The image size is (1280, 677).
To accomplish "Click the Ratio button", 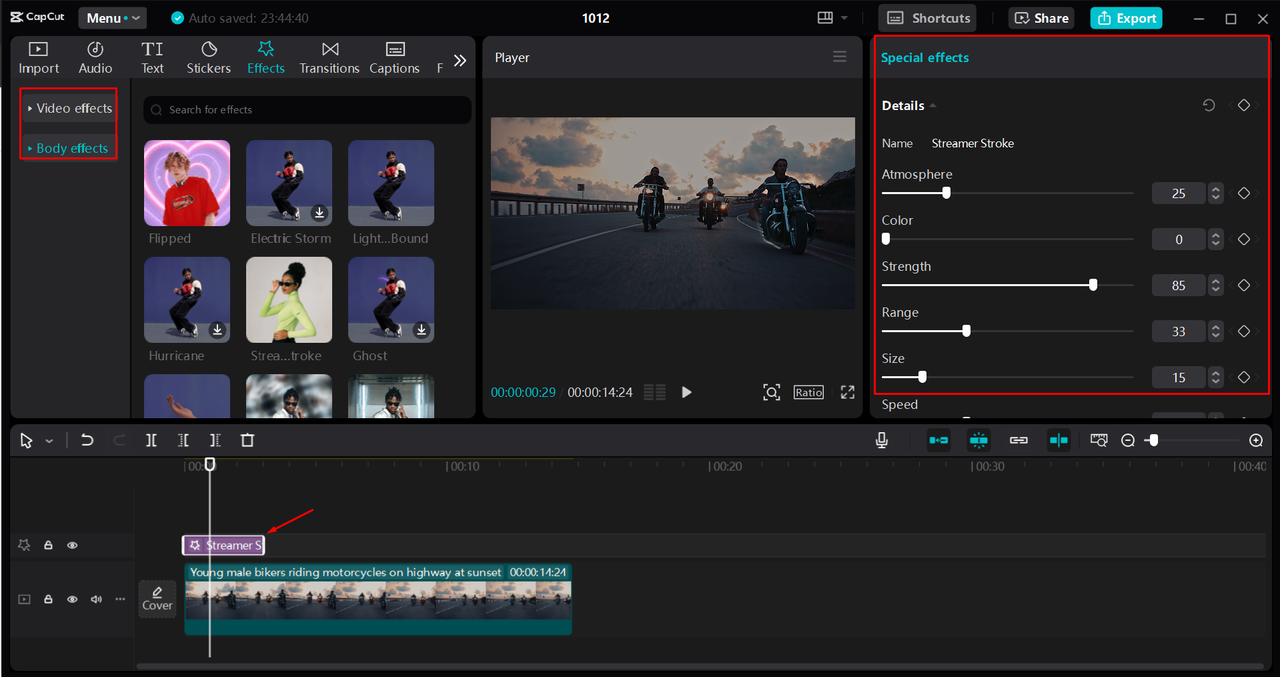I will click(x=808, y=392).
